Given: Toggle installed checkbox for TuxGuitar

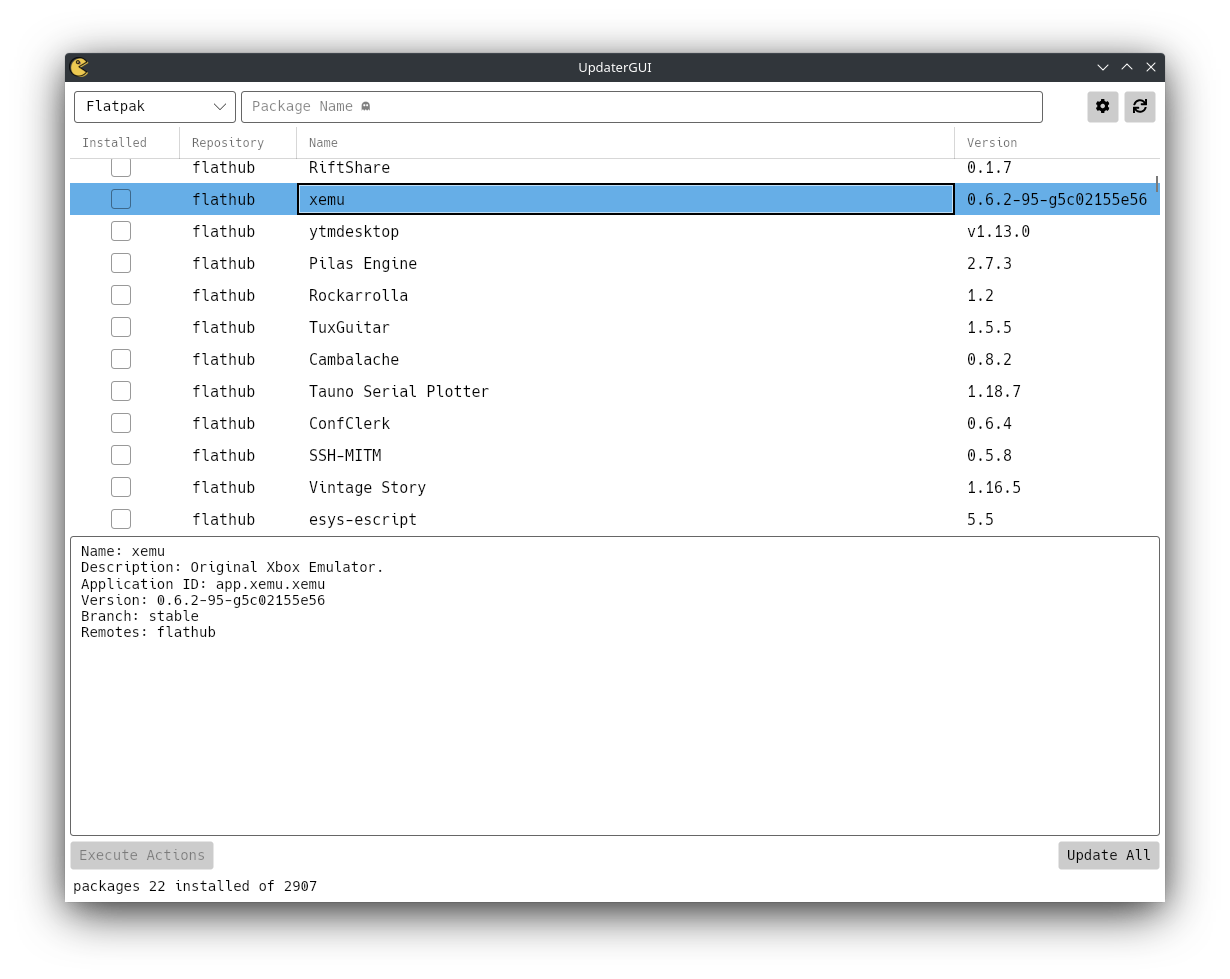Looking at the screenshot, I should coord(121,327).
